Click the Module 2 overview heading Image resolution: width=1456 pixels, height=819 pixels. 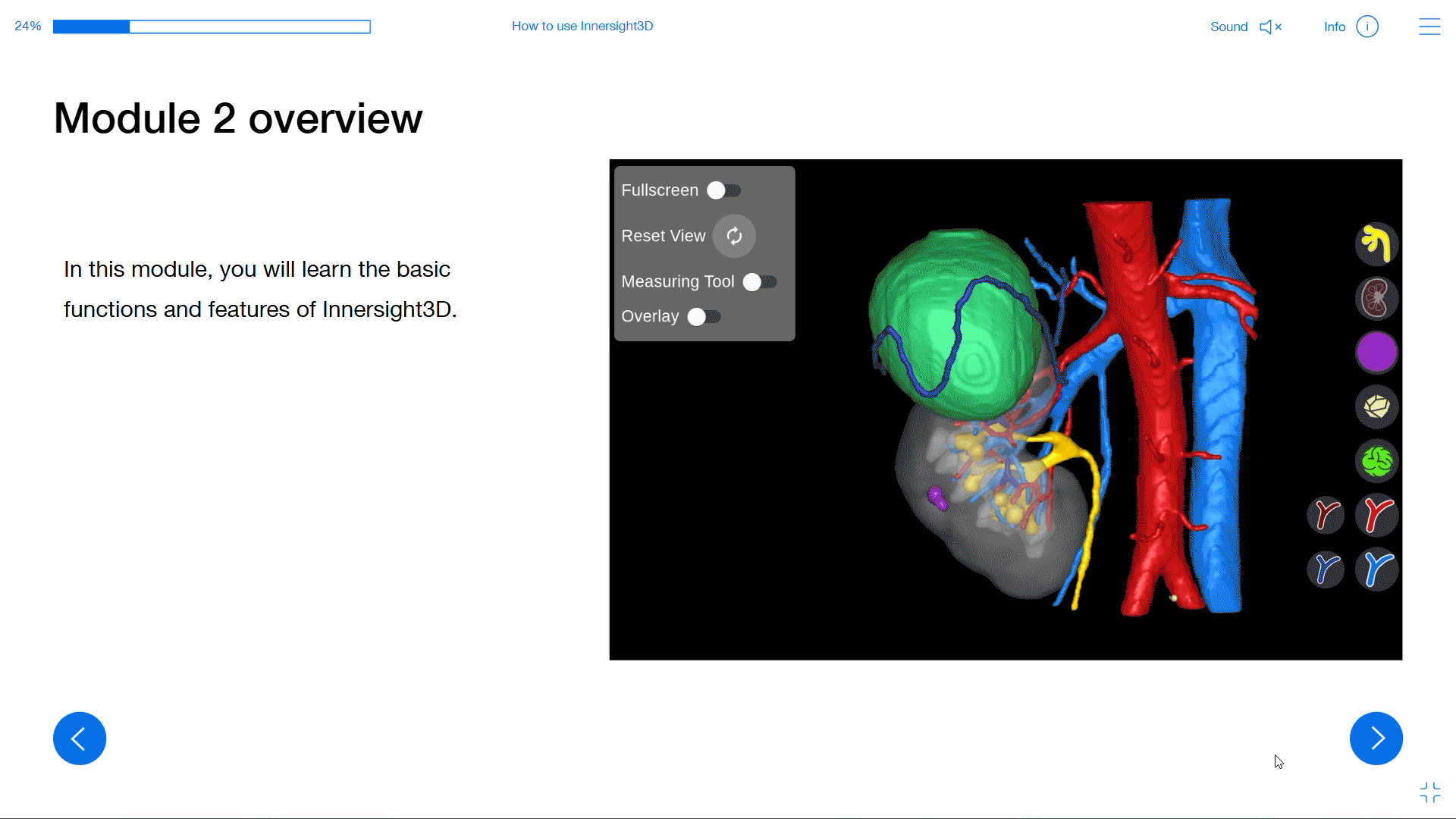coord(238,118)
